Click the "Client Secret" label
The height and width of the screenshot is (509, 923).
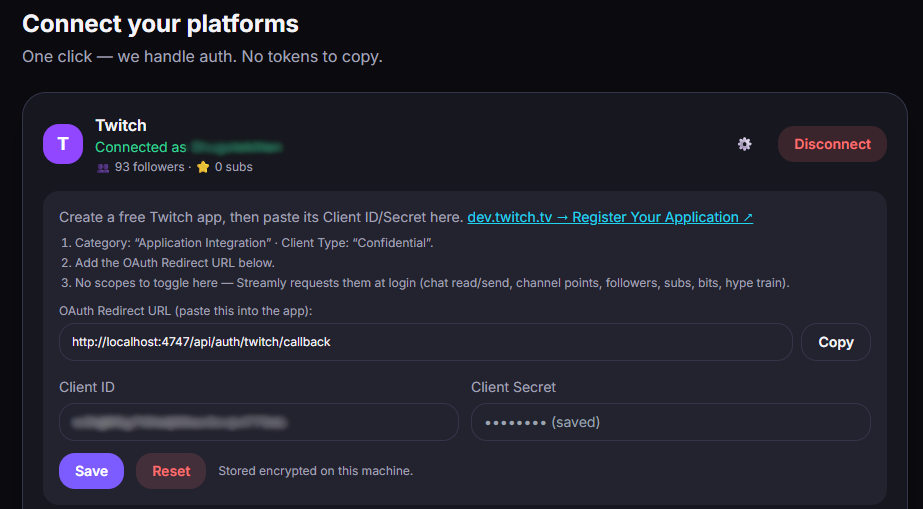tap(513, 387)
